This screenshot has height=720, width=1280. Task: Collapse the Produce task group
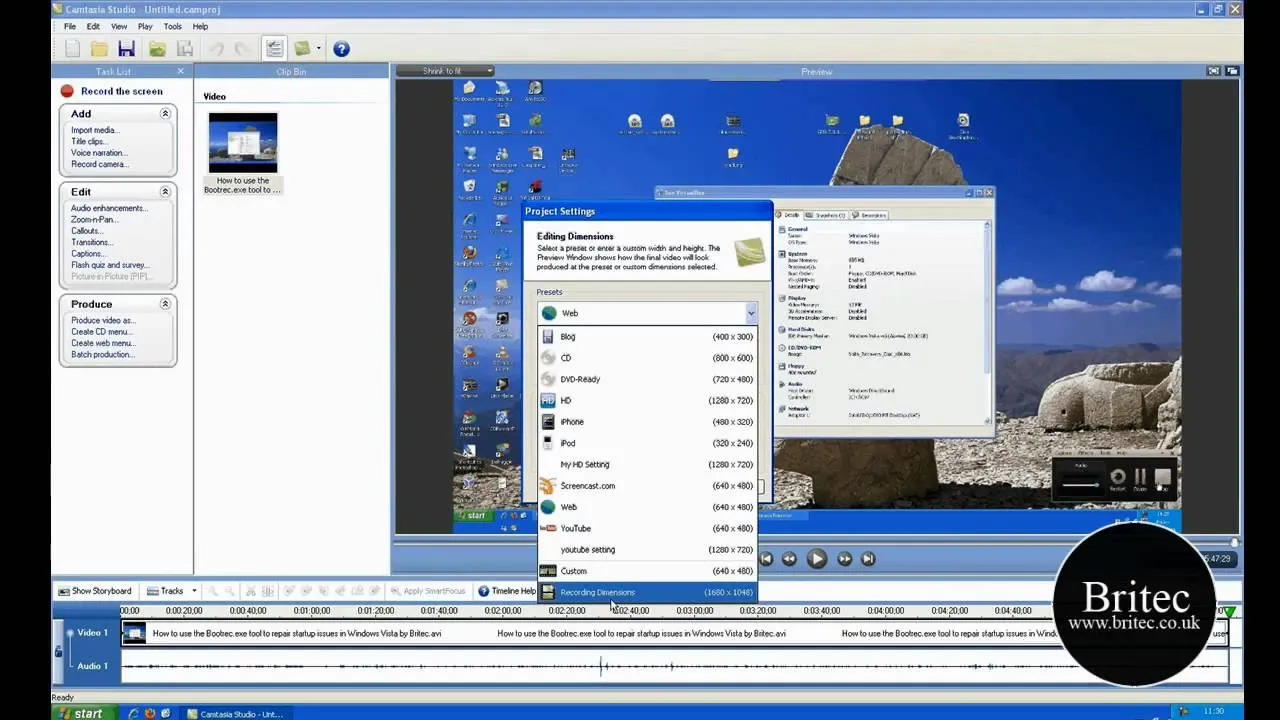(x=165, y=304)
